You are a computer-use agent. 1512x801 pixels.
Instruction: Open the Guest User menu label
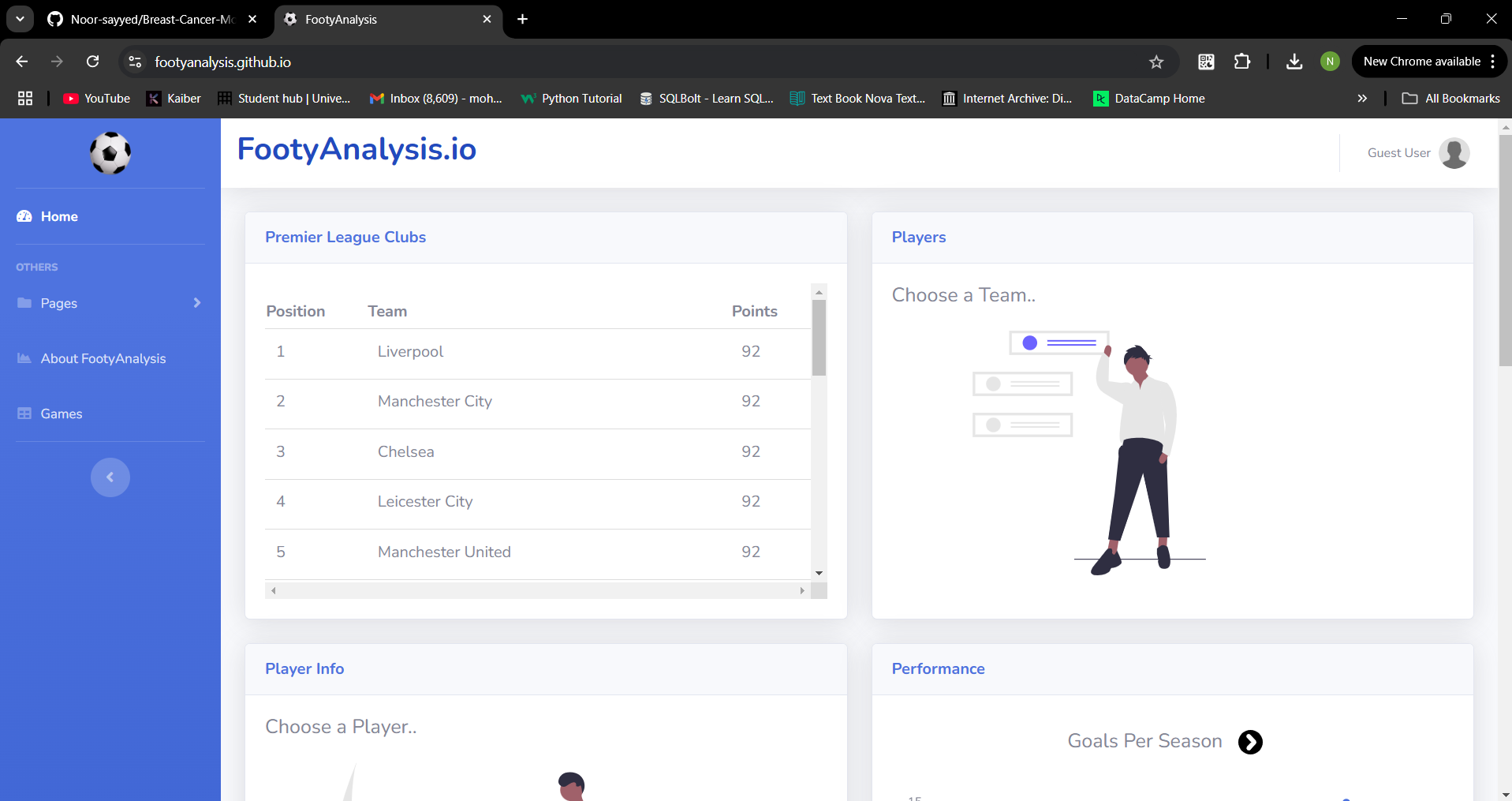(x=1398, y=153)
